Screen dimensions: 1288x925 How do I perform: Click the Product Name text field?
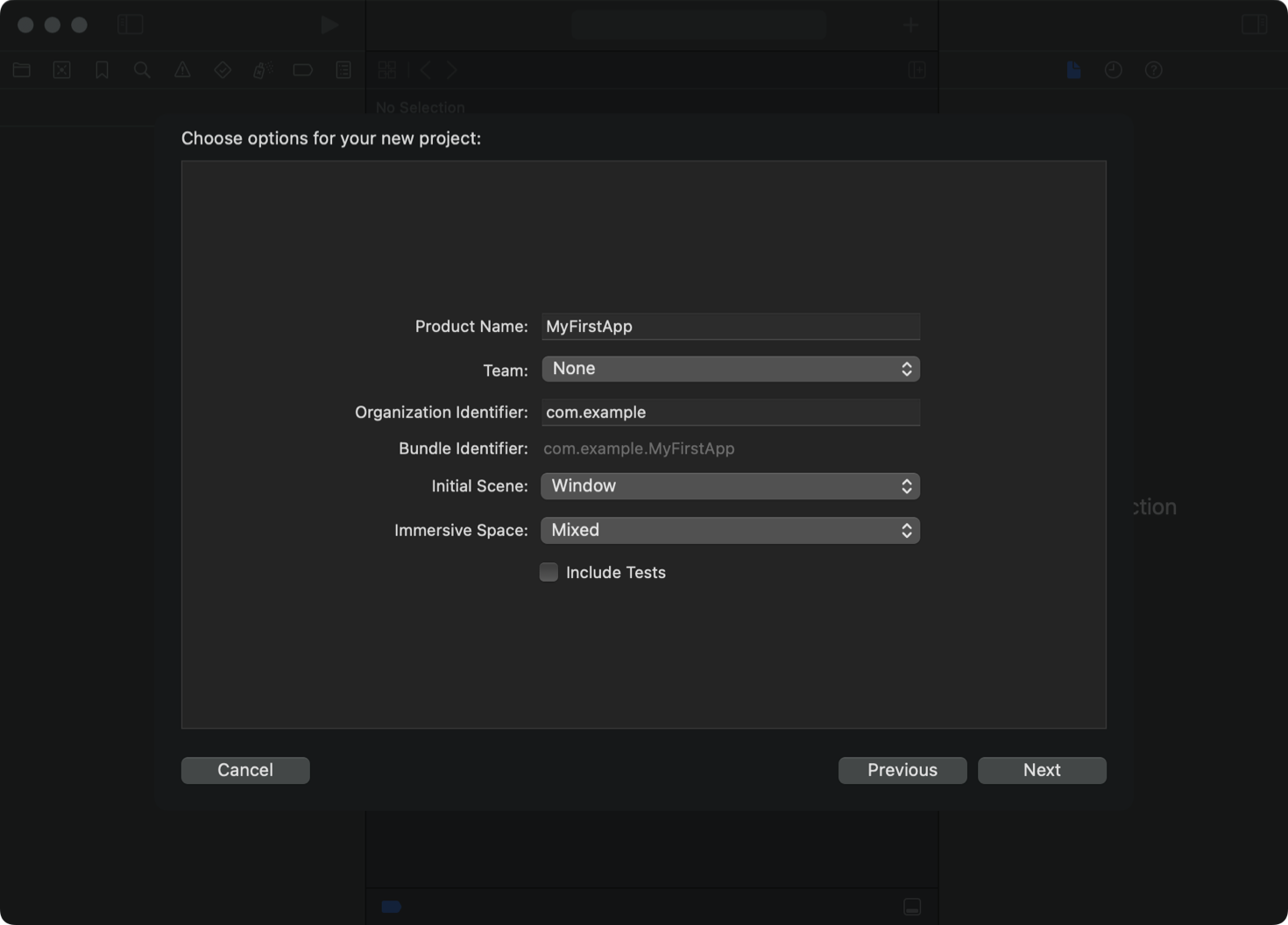point(730,326)
